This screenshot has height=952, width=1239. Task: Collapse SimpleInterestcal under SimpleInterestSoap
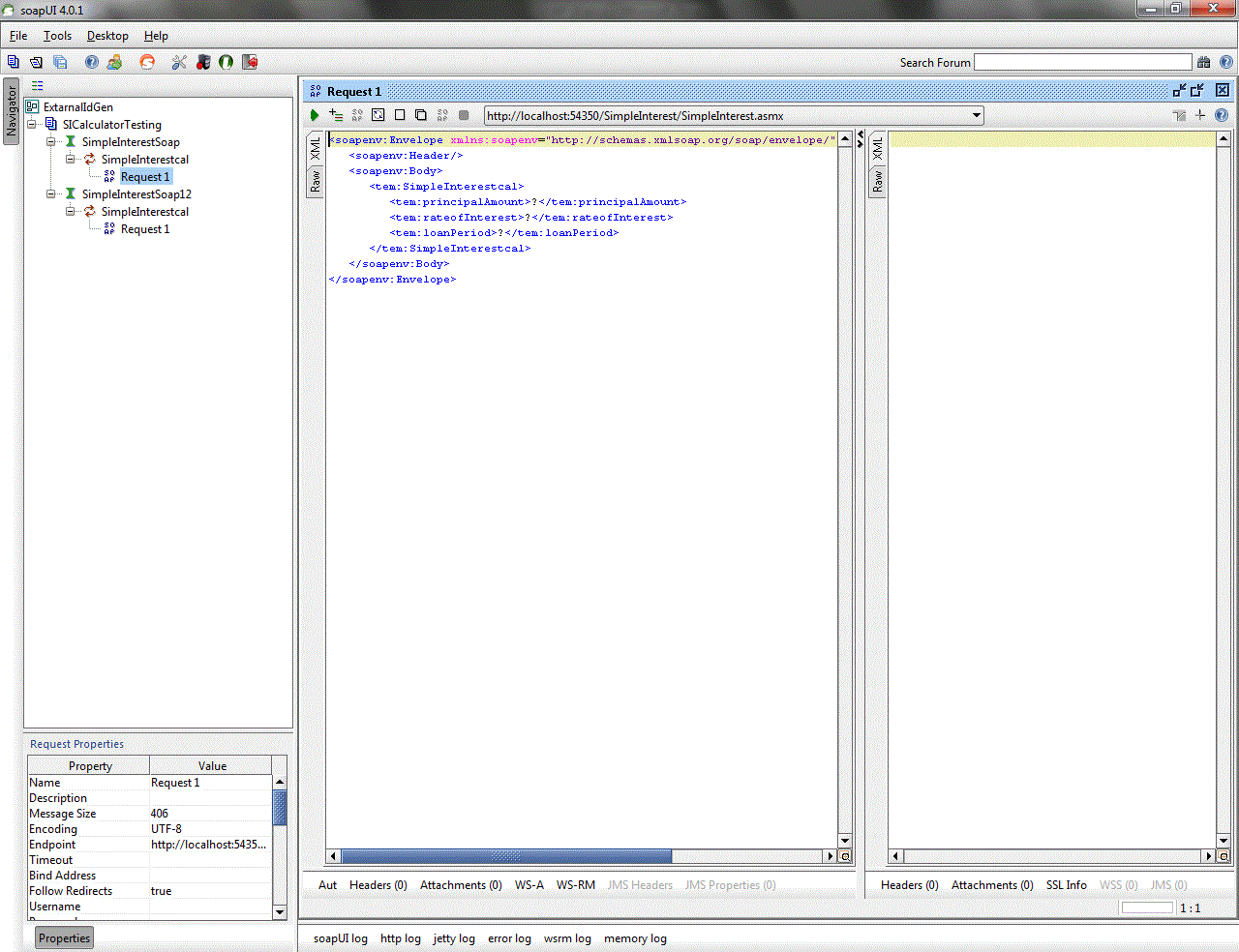71,160
